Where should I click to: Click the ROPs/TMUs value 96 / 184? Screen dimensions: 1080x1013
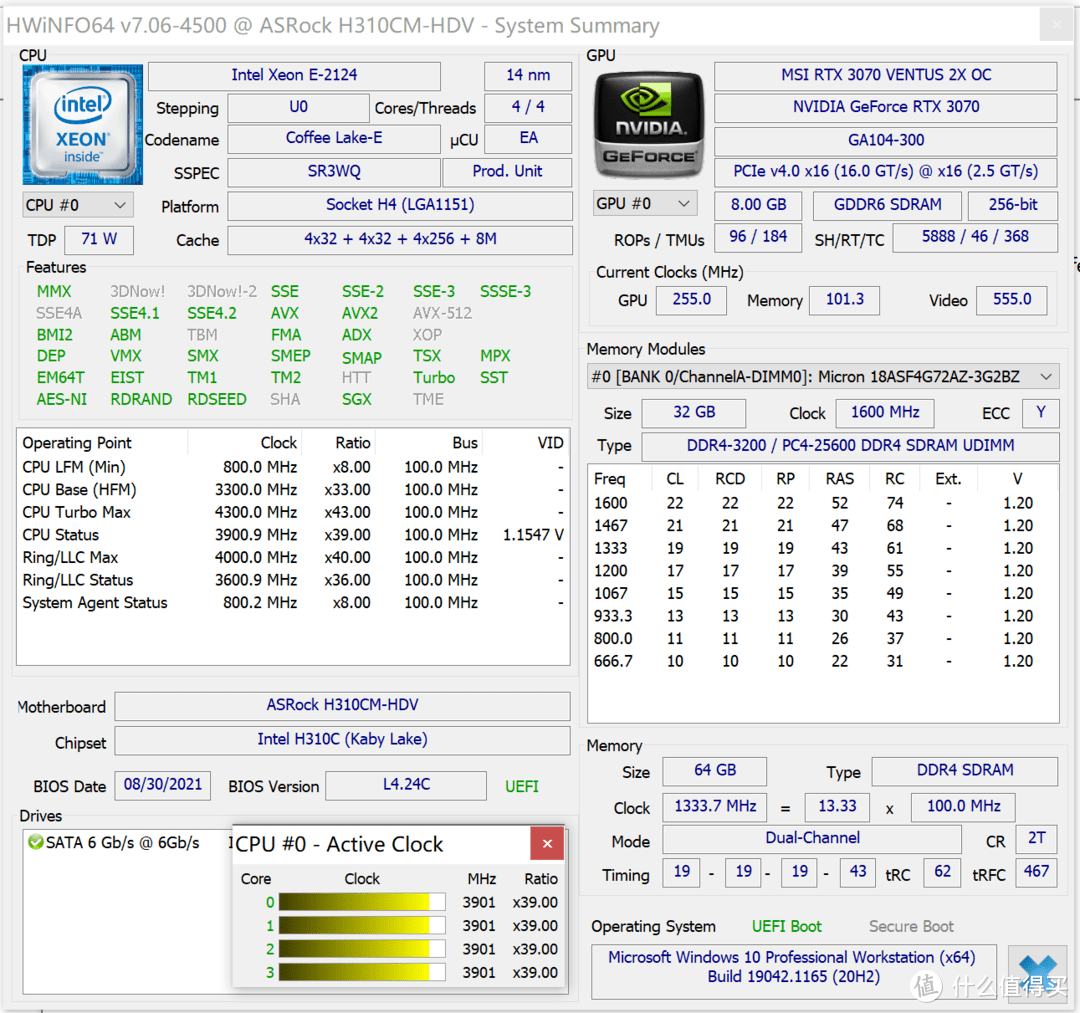tap(758, 237)
